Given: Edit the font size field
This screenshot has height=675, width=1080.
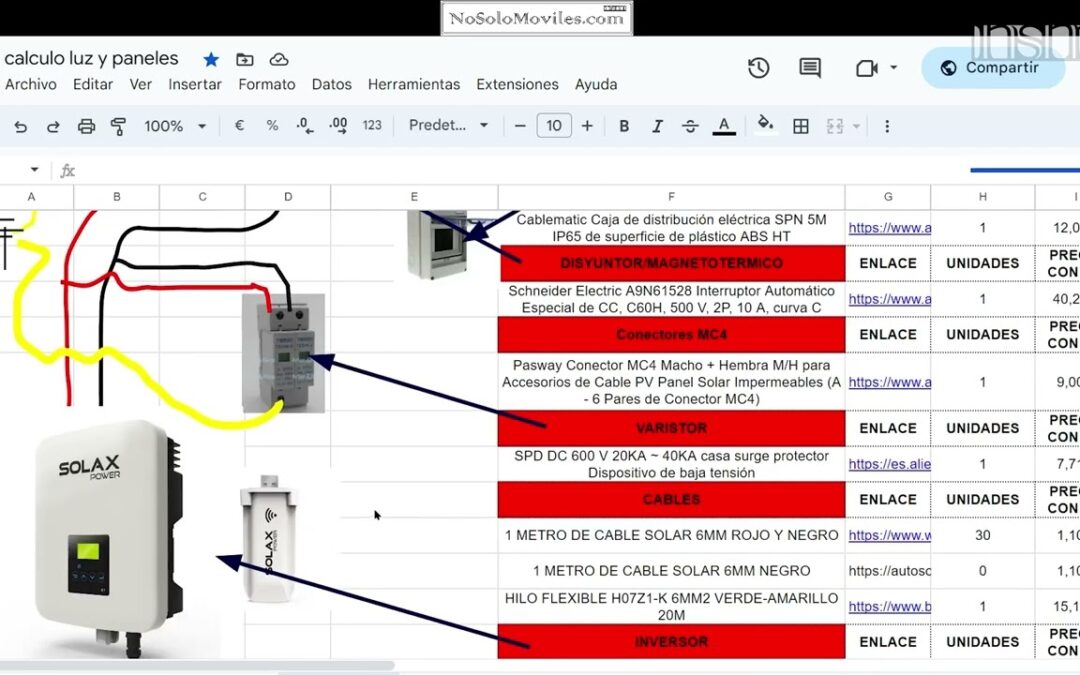Looking at the screenshot, I should (554, 126).
